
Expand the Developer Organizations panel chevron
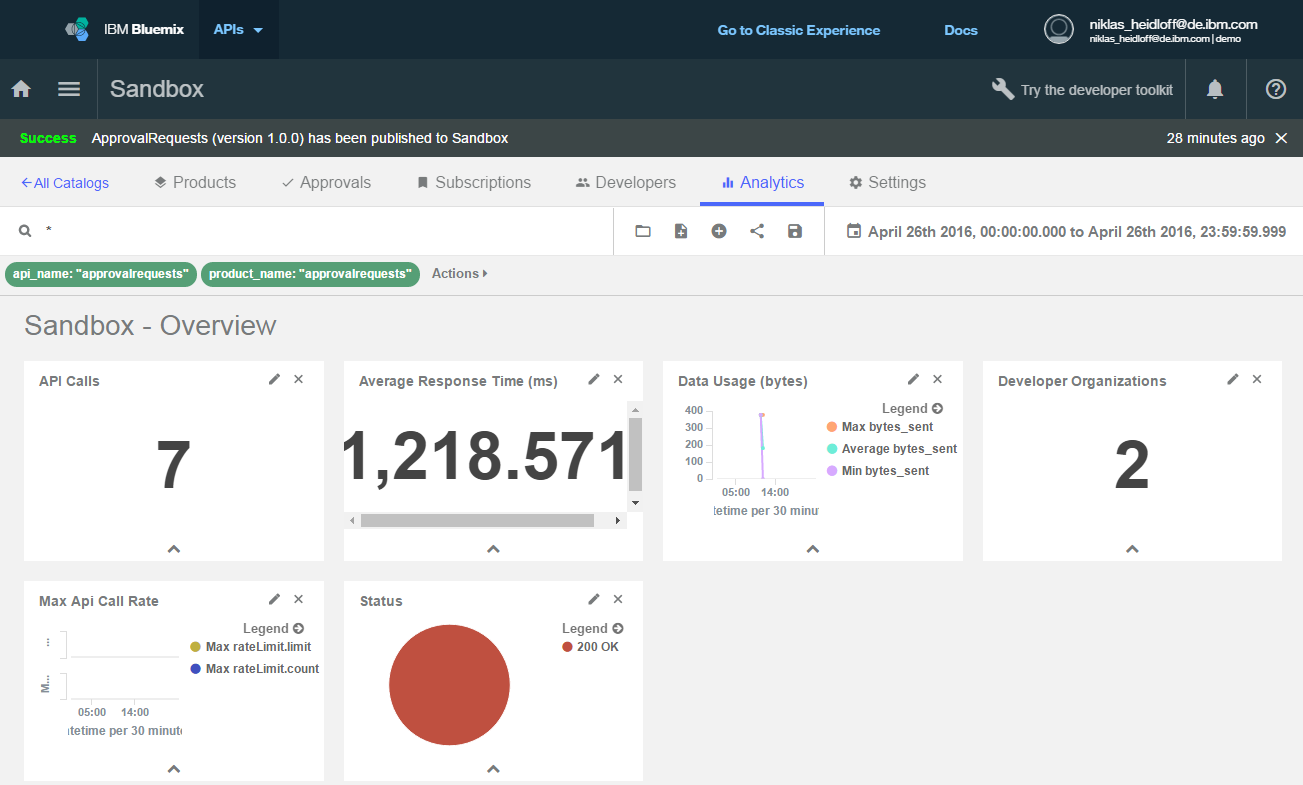1132,549
